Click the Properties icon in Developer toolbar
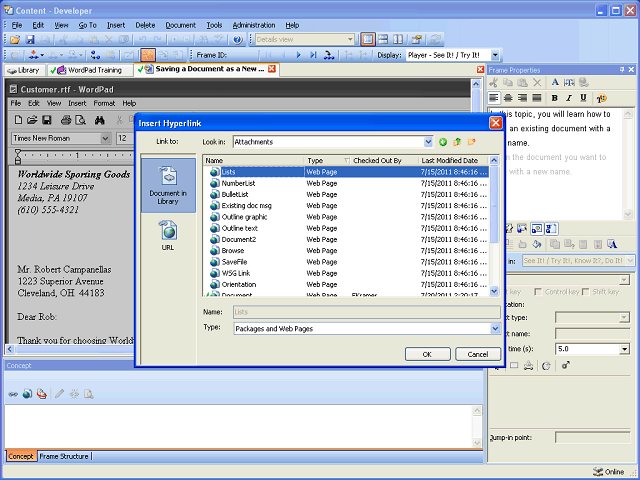This screenshot has height=480, width=640. (417, 40)
